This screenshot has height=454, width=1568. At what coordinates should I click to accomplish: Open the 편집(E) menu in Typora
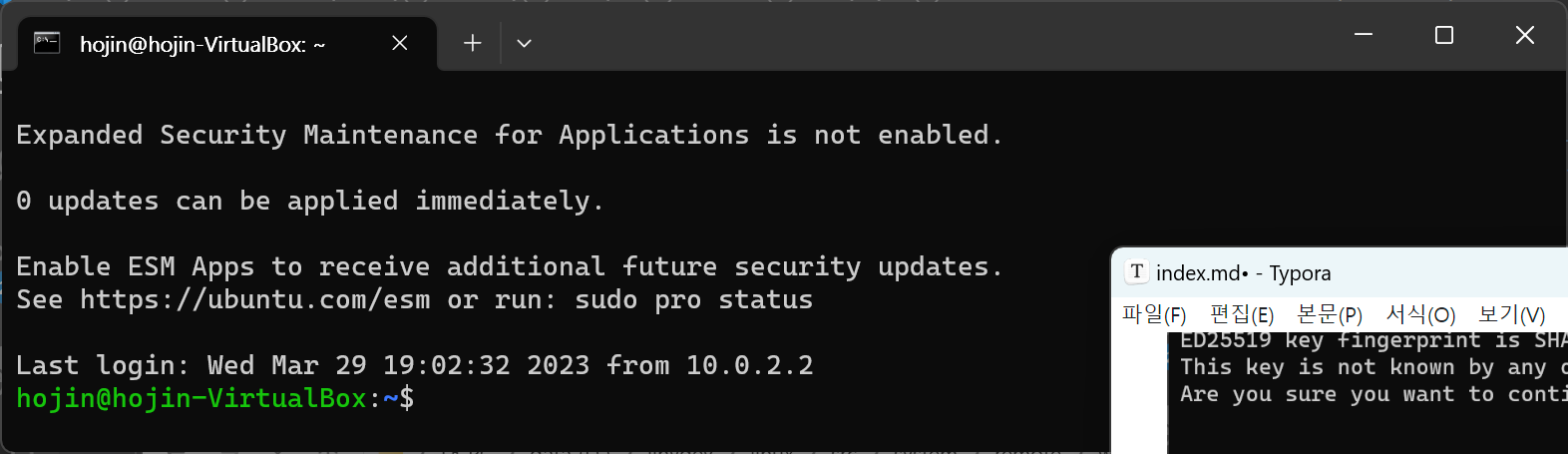click(1241, 315)
